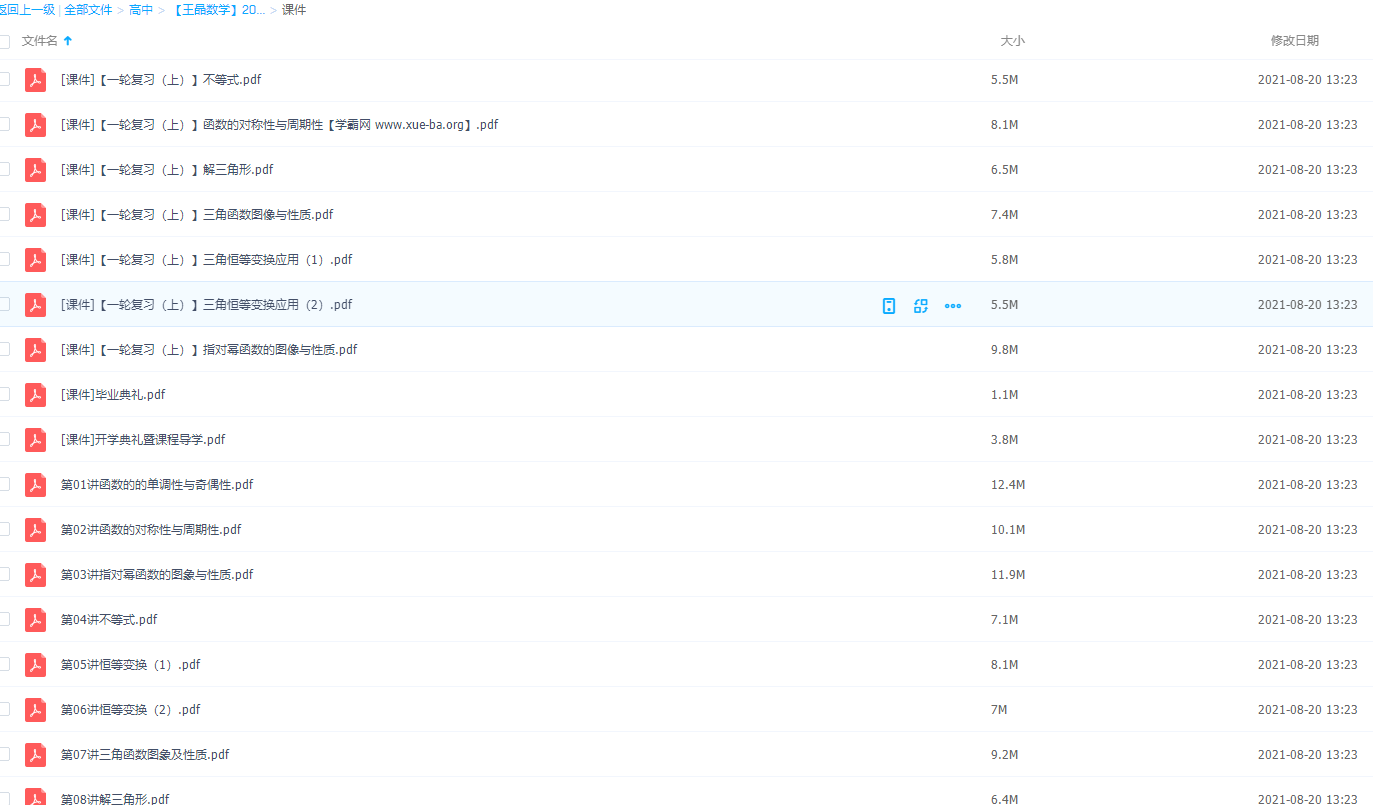Check the box for 三角函数图像与性质.pdf

click(x=4, y=215)
